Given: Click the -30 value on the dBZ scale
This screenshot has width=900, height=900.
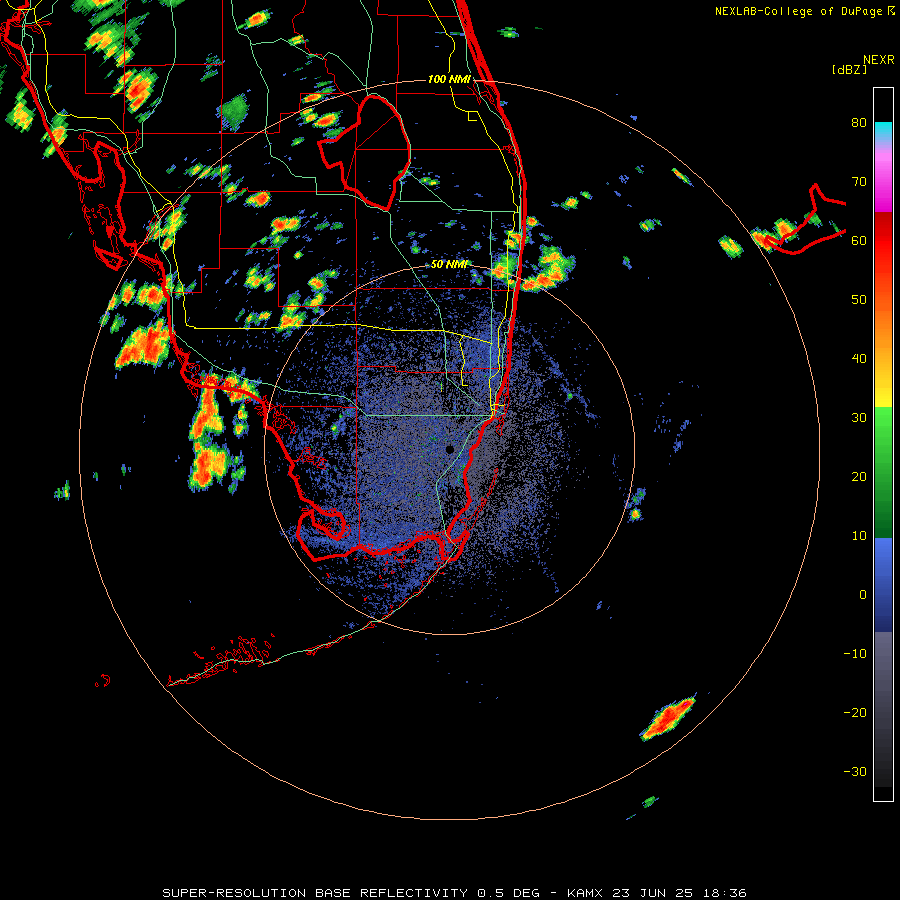Looking at the screenshot, I should [855, 772].
